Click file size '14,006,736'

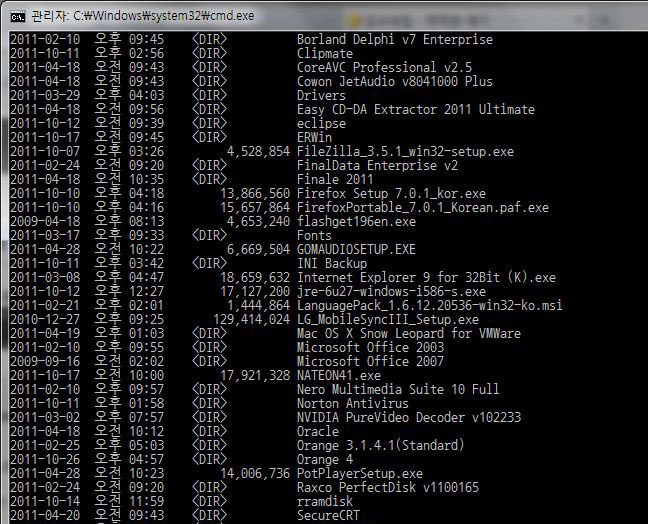pyautogui.click(x=255, y=474)
